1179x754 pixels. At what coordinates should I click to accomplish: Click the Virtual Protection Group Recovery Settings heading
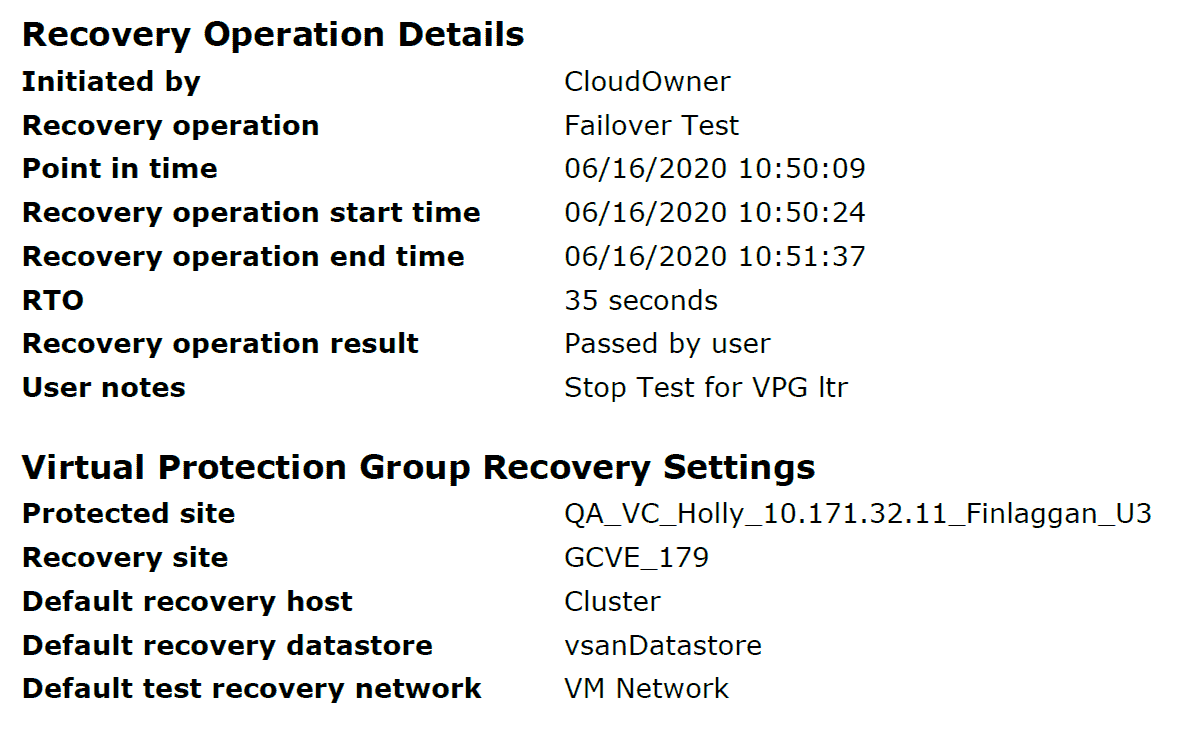point(418,467)
